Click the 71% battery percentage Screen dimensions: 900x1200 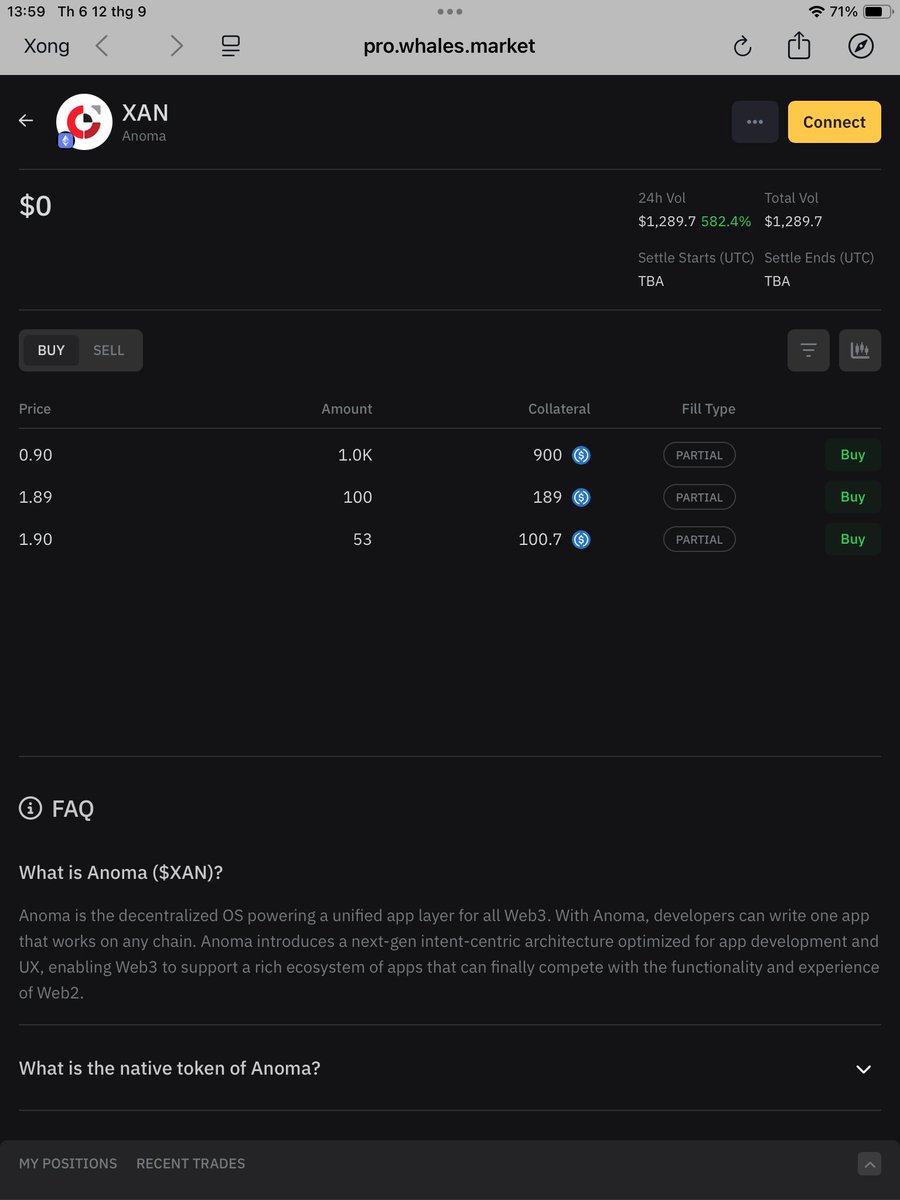click(843, 12)
